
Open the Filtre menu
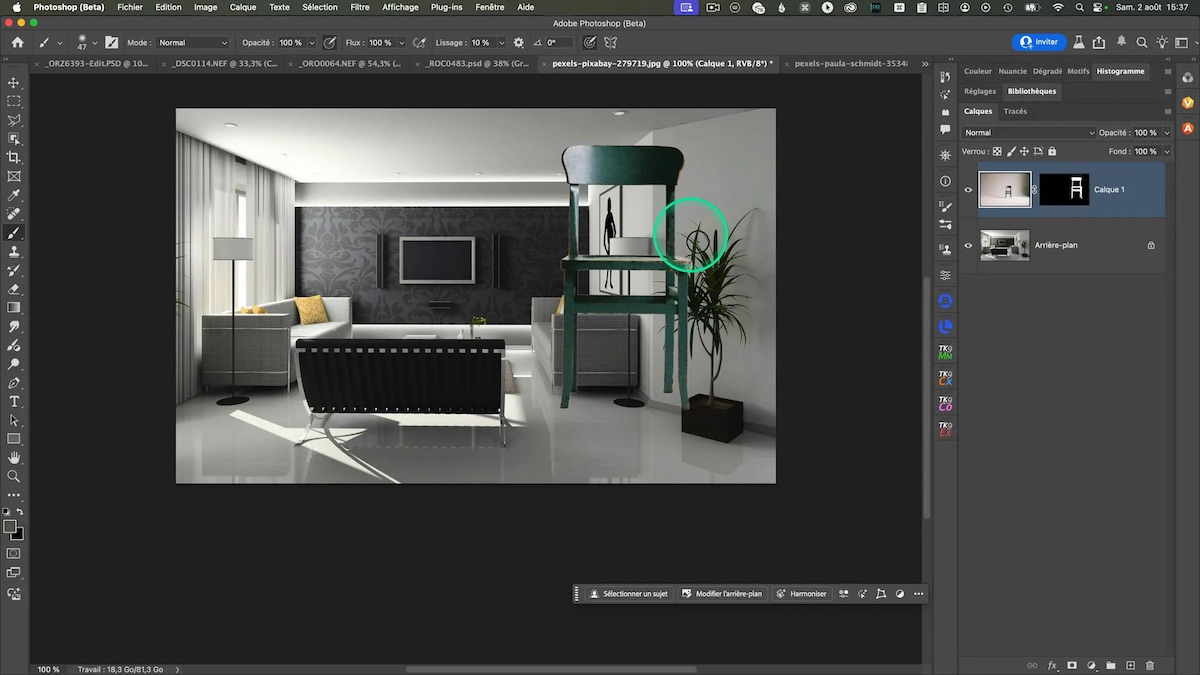pos(359,7)
